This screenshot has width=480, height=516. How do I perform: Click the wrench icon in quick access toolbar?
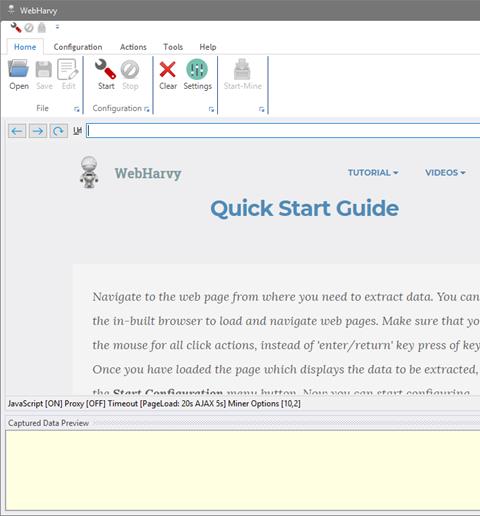click(x=16, y=27)
